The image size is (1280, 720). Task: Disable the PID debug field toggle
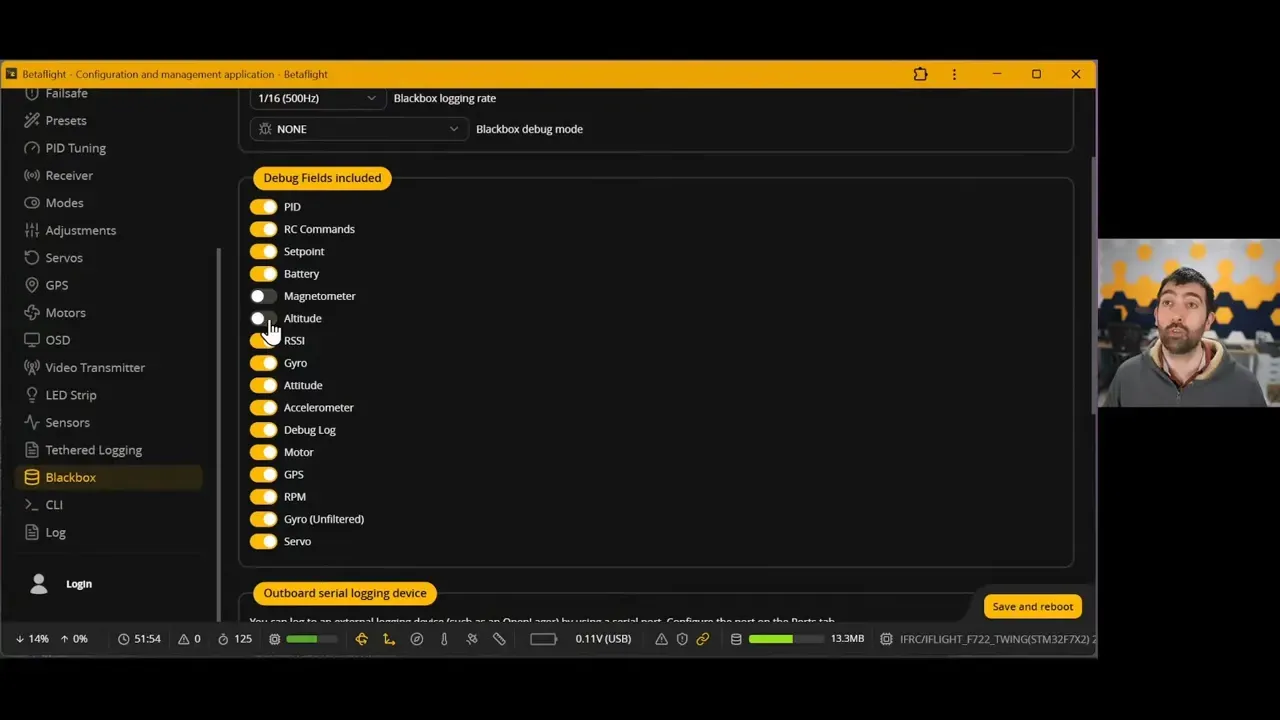264,207
